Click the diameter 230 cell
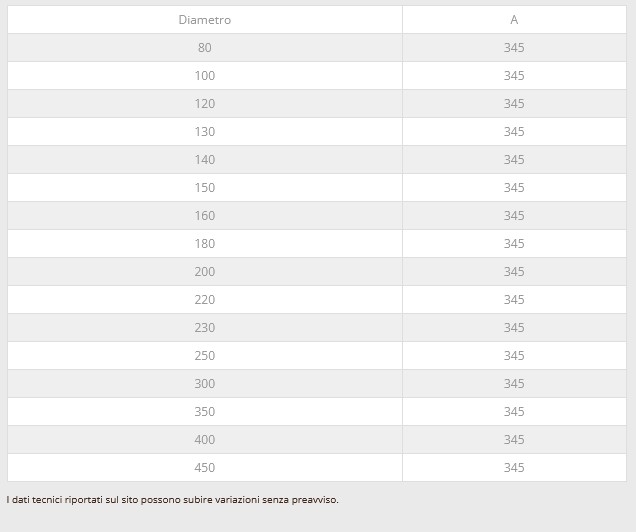 205,328
